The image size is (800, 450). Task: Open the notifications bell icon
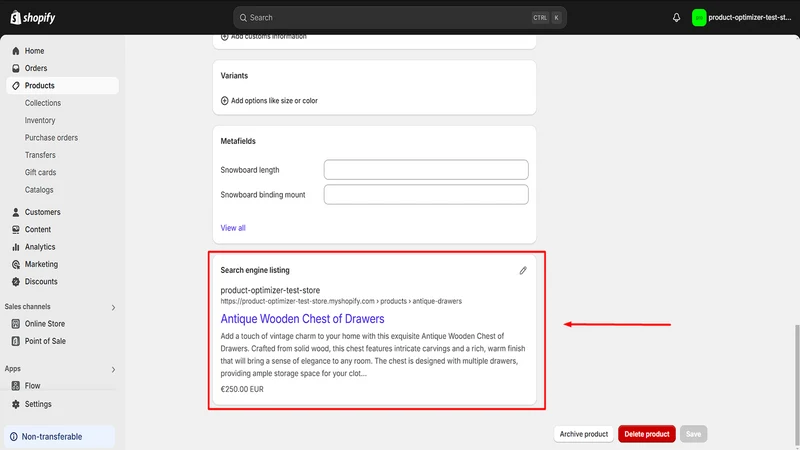[676, 17]
